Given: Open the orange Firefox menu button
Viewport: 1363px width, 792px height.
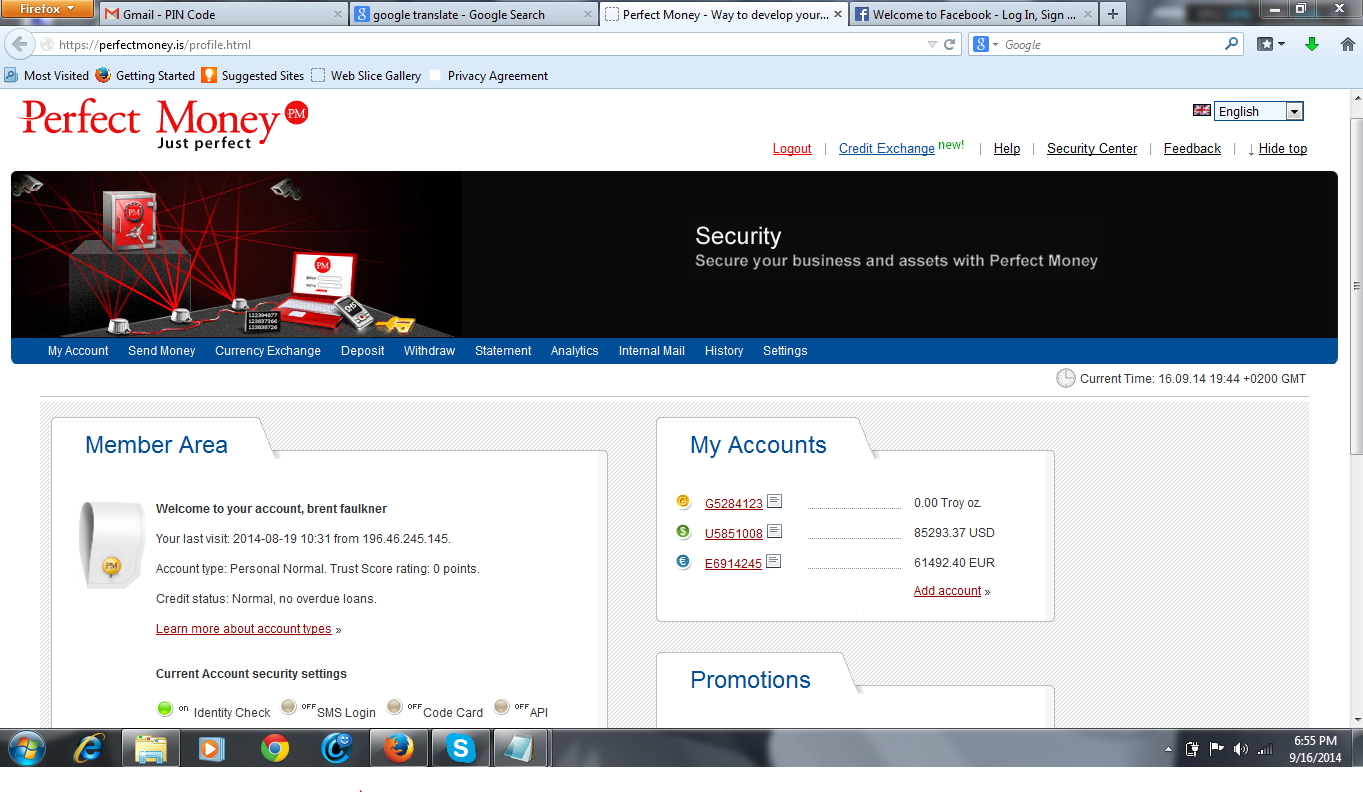Looking at the screenshot, I should (47, 10).
